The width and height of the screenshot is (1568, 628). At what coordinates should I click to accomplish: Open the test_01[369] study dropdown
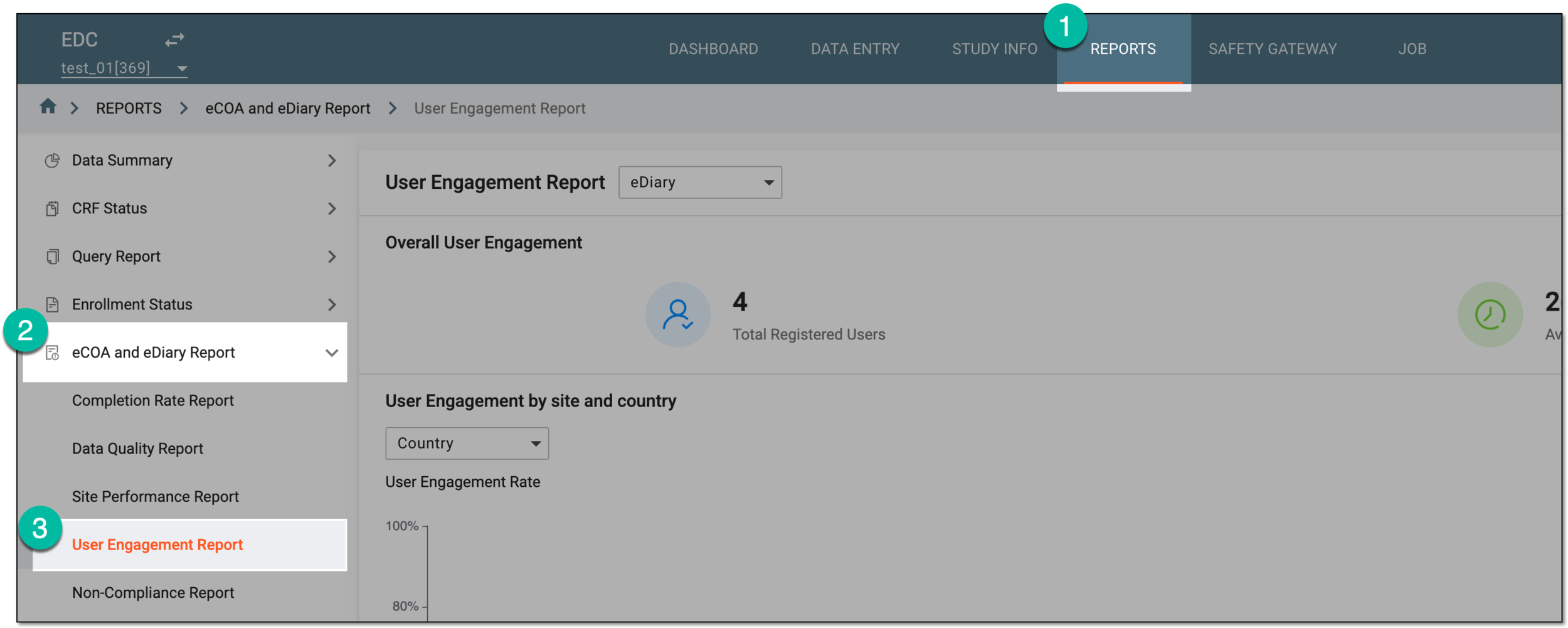click(124, 68)
